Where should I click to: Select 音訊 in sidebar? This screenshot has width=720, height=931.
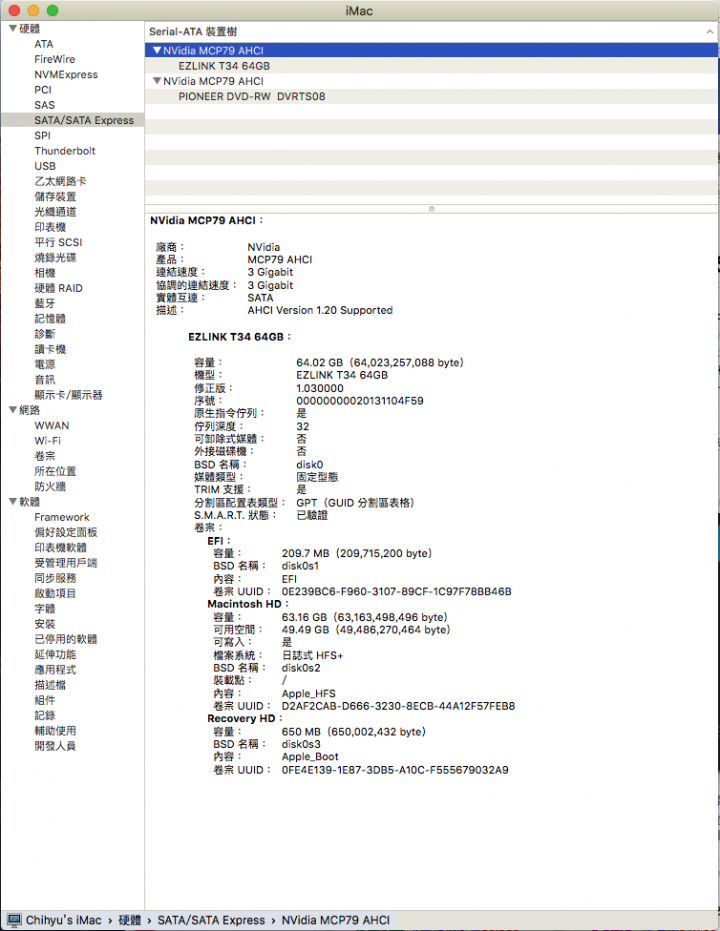click(x=45, y=380)
